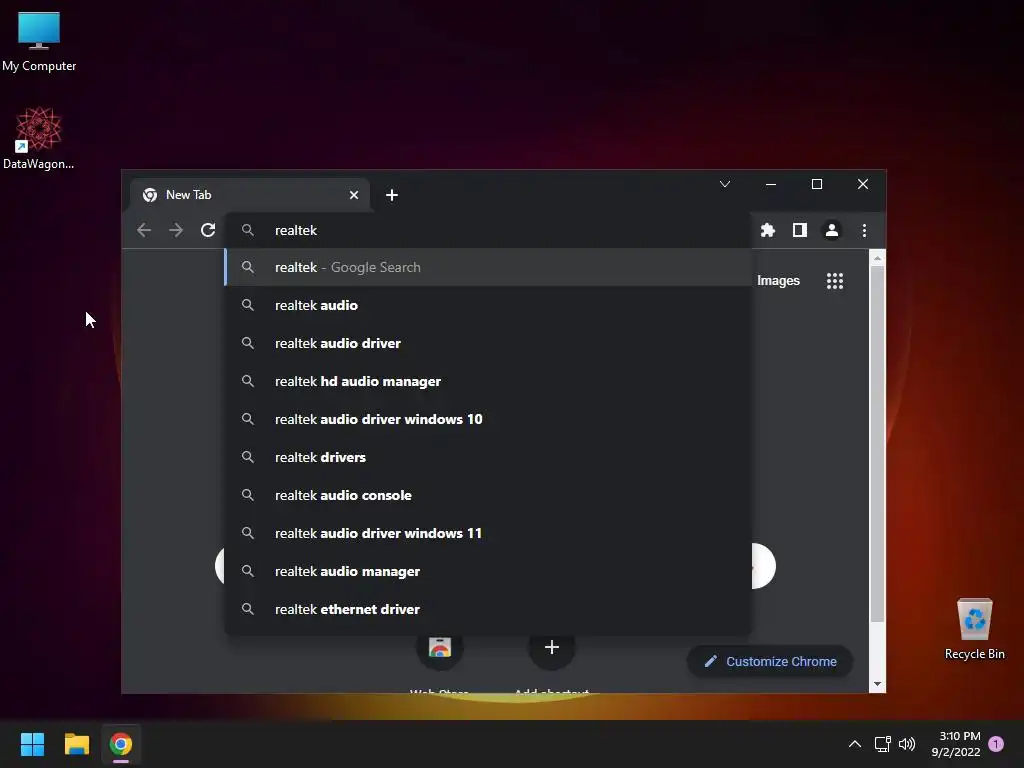Image resolution: width=1024 pixels, height=768 pixels.
Task: Reload the page with refresh icon
Action: point(208,230)
